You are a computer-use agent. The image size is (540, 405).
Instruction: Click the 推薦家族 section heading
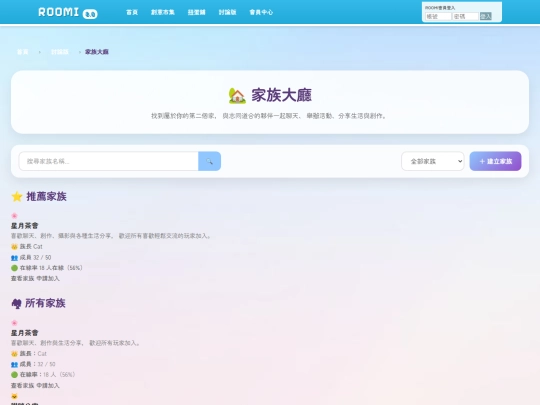[x=46, y=196]
